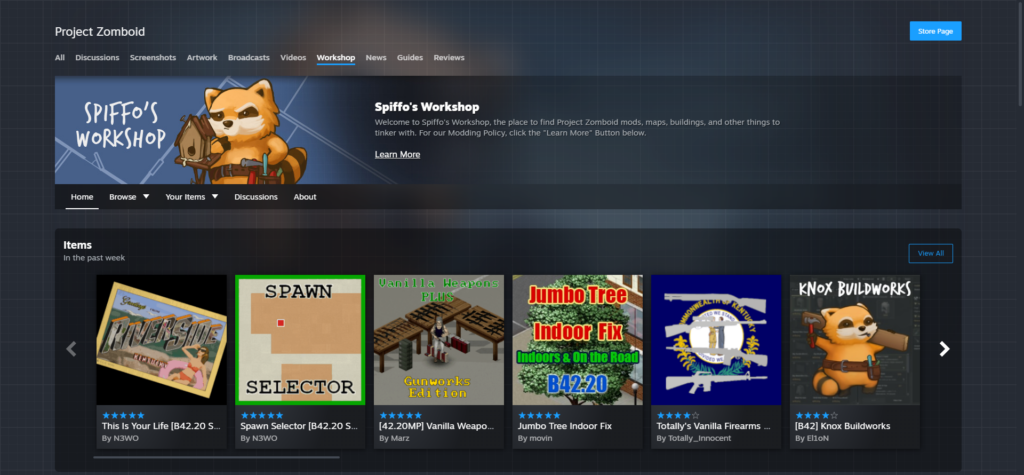Click the This Is Your Life [B42.20 title
Screen dimensions: 1024x475
click(x=159, y=426)
